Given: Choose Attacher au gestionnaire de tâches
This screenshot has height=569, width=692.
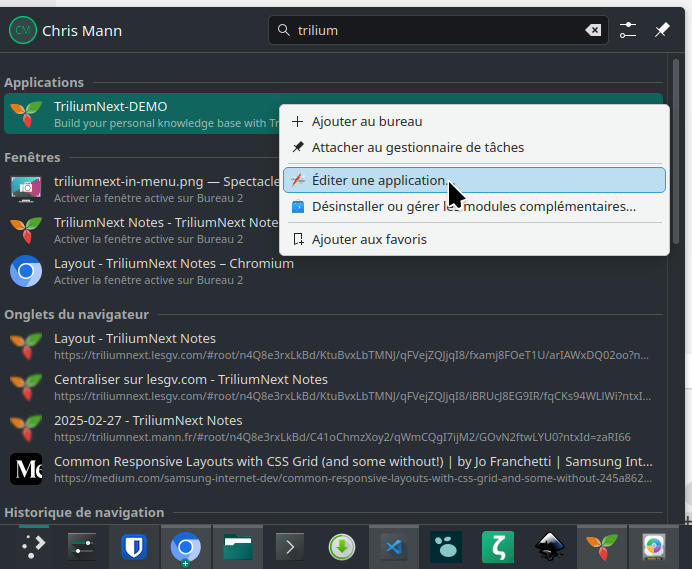Looking at the screenshot, I should tap(474, 147).
